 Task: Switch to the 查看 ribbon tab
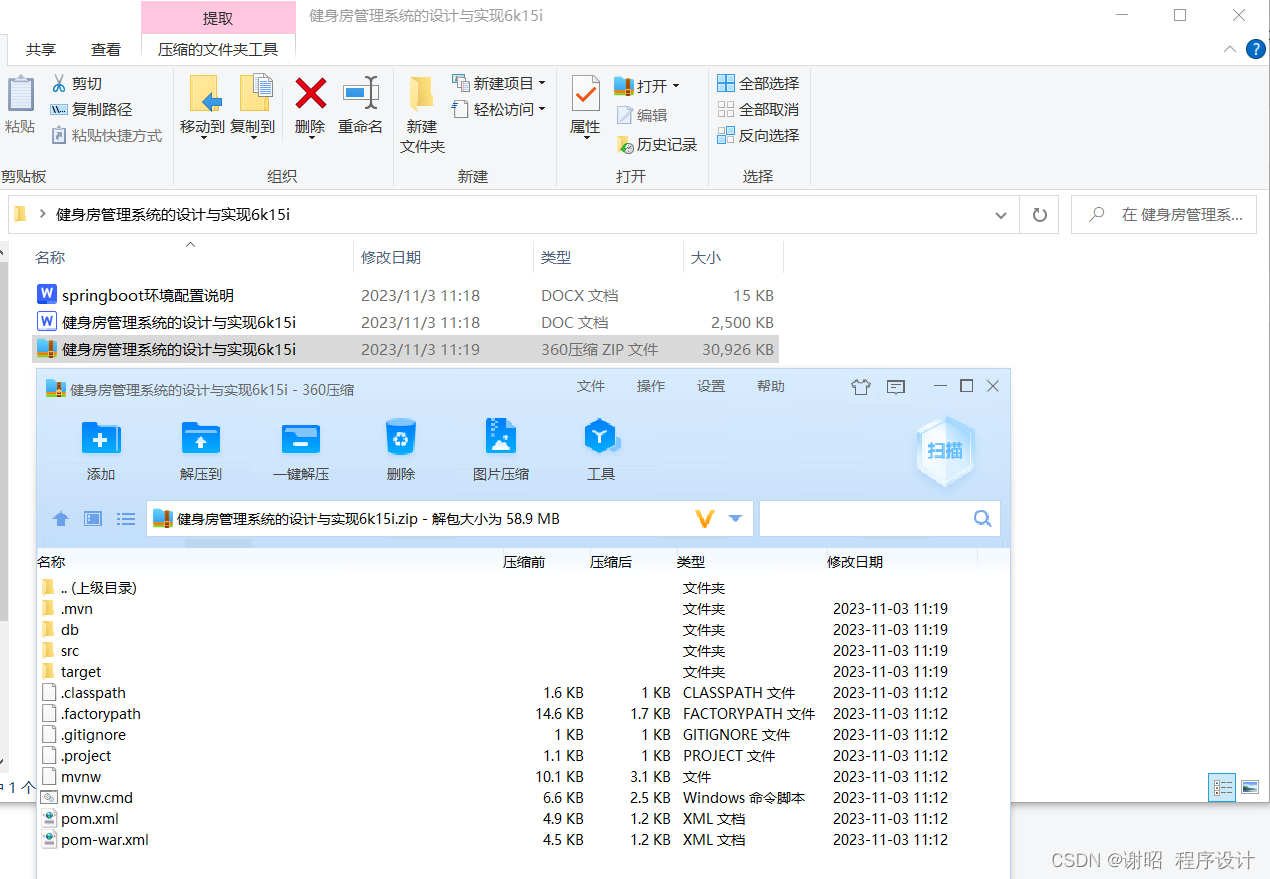click(105, 49)
